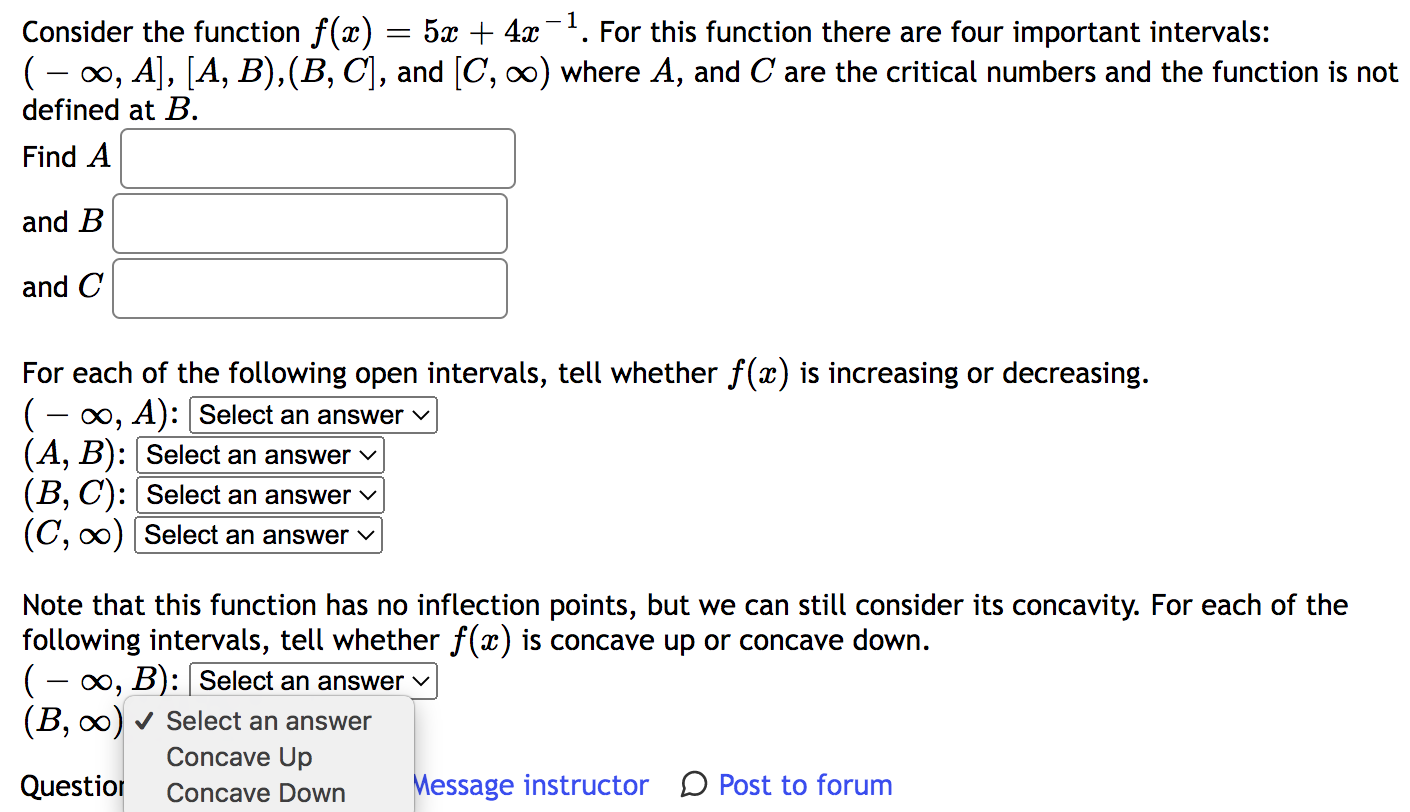Open the (-∞, A) increasing/decreasing dropdown
This screenshot has width=1410, height=812.
click(x=311, y=414)
